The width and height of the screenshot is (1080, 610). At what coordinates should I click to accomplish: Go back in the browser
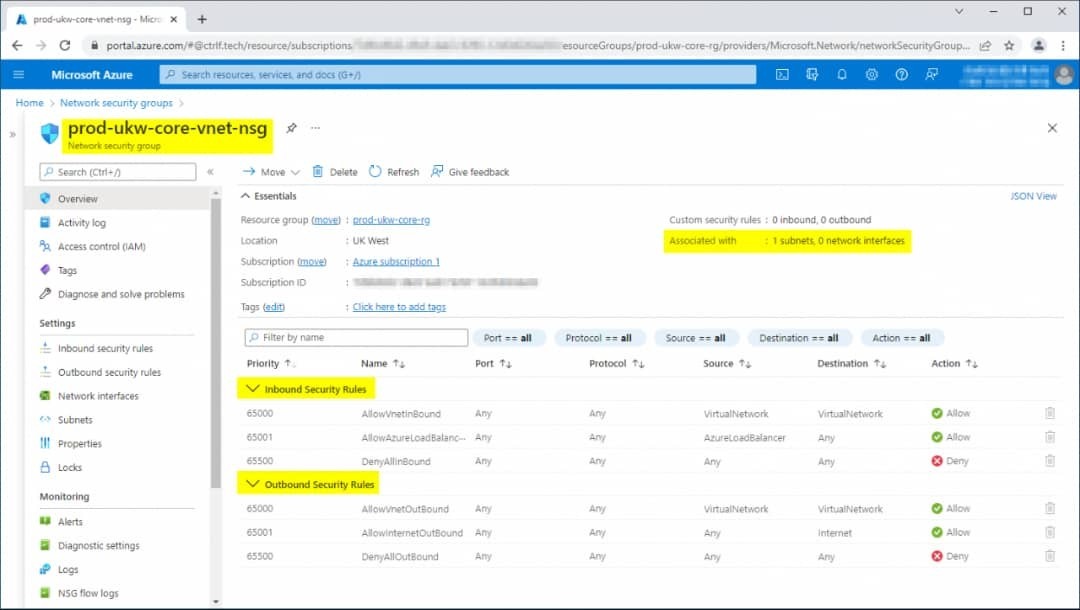click(17, 45)
